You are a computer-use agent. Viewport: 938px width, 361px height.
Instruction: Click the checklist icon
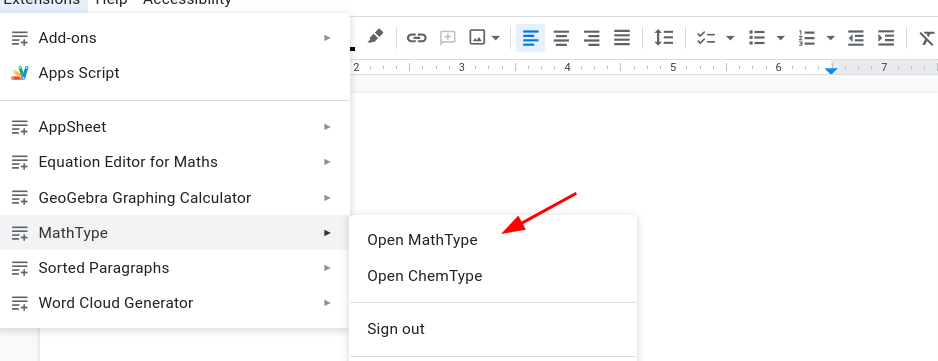(x=706, y=38)
